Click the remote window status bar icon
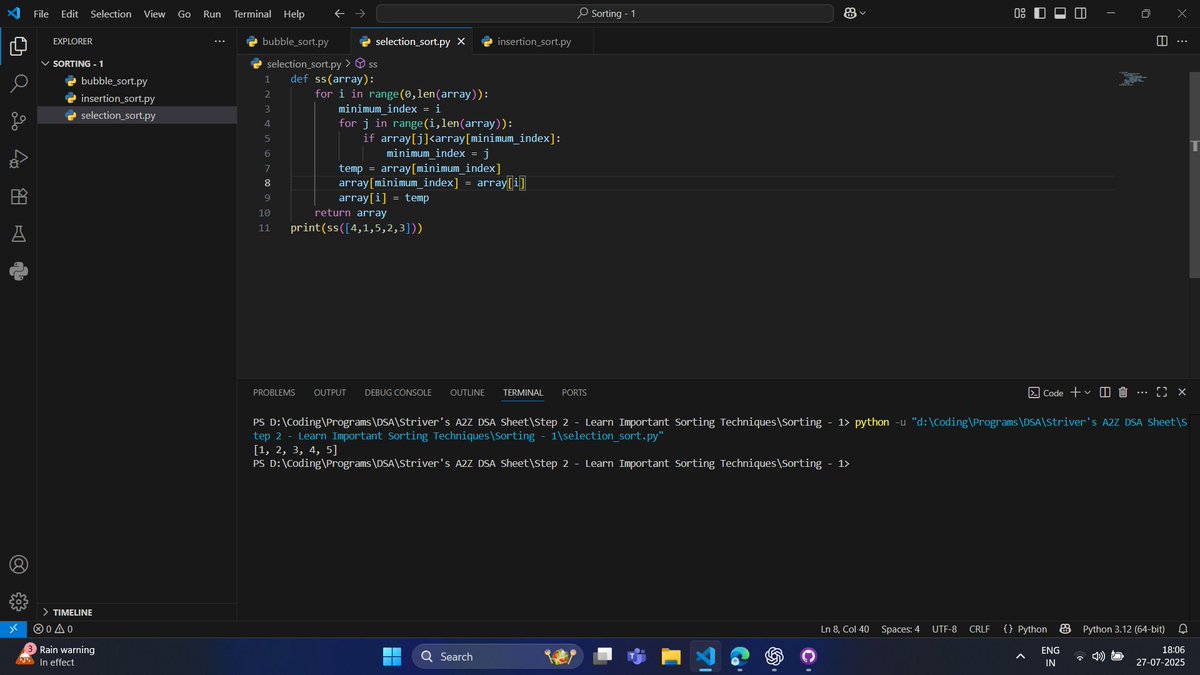 tap(11, 629)
